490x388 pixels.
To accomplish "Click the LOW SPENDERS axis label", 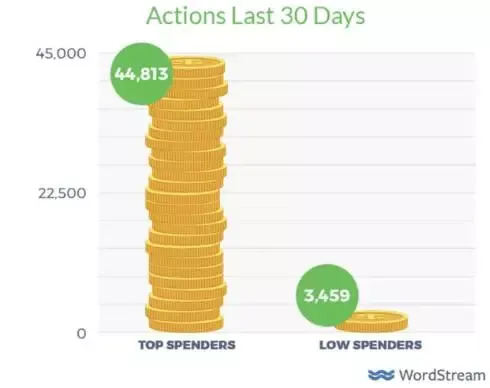I will tap(370, 345).
